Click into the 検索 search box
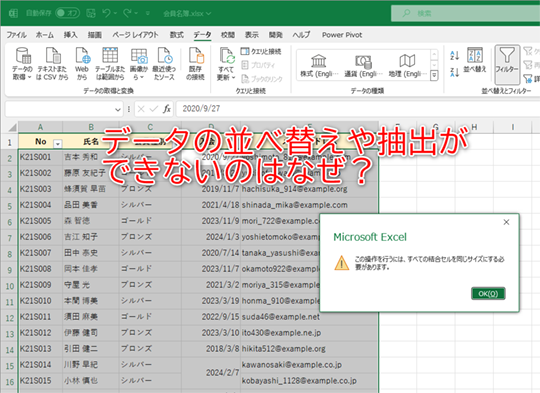540x393 pixels. tap(466, 13)
